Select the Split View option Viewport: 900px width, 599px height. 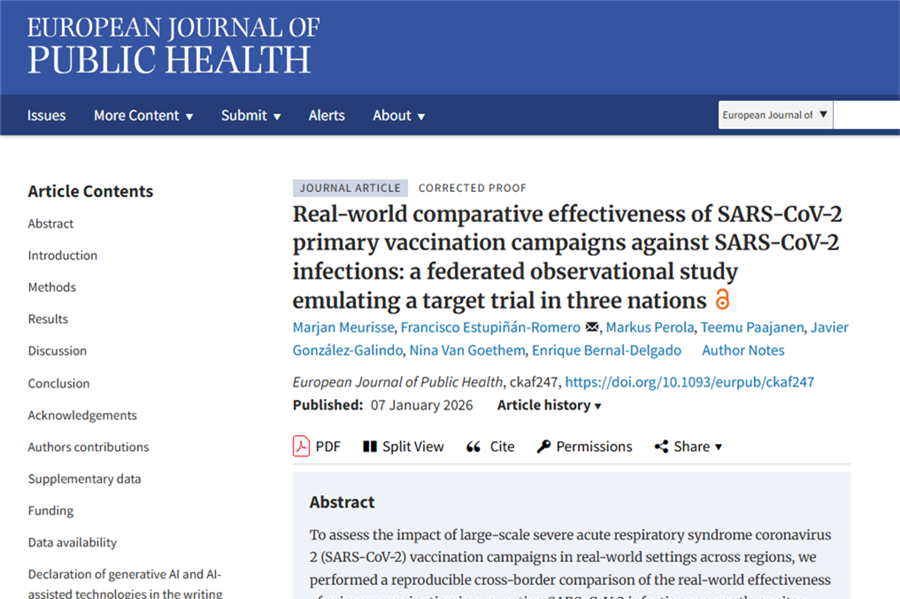[x=403, y=446]
